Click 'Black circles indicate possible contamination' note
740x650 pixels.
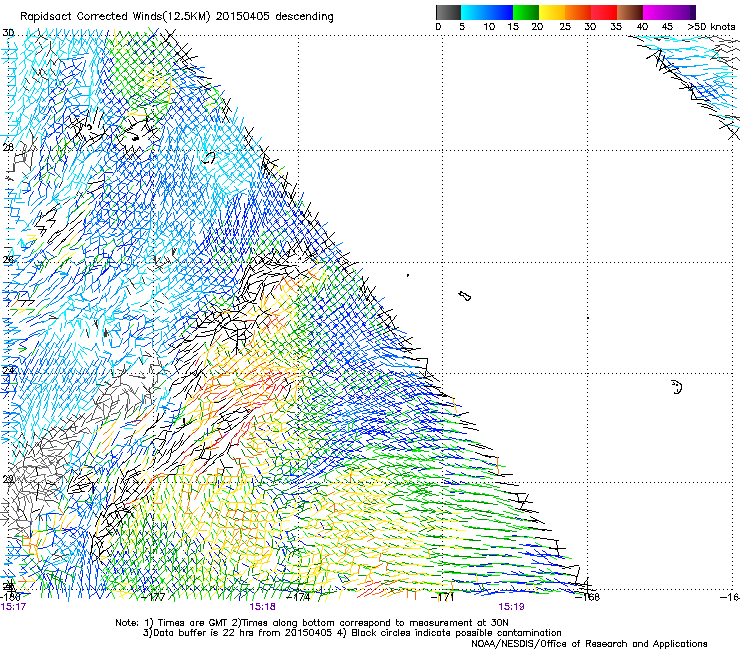pos(456,633)
